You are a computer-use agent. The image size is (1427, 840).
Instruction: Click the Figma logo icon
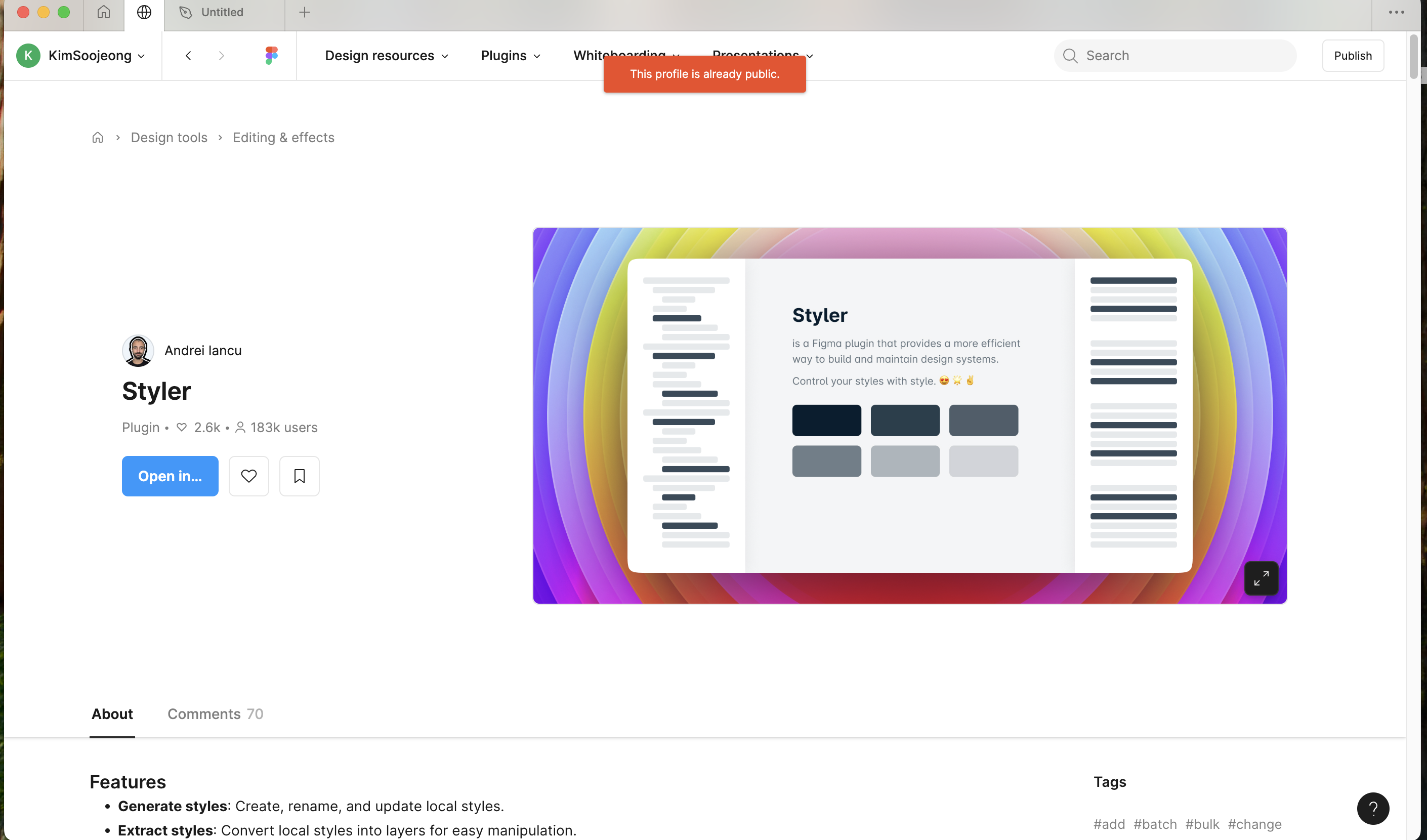(271, 56)
